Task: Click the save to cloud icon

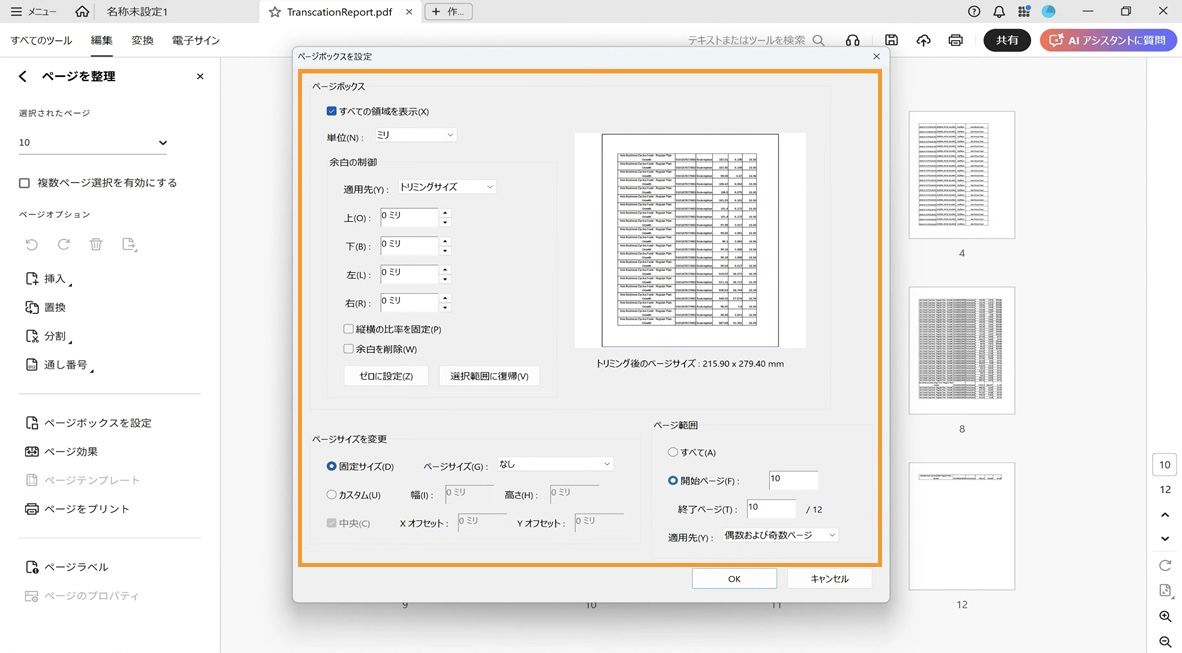Action: click(x=923, y=40)
